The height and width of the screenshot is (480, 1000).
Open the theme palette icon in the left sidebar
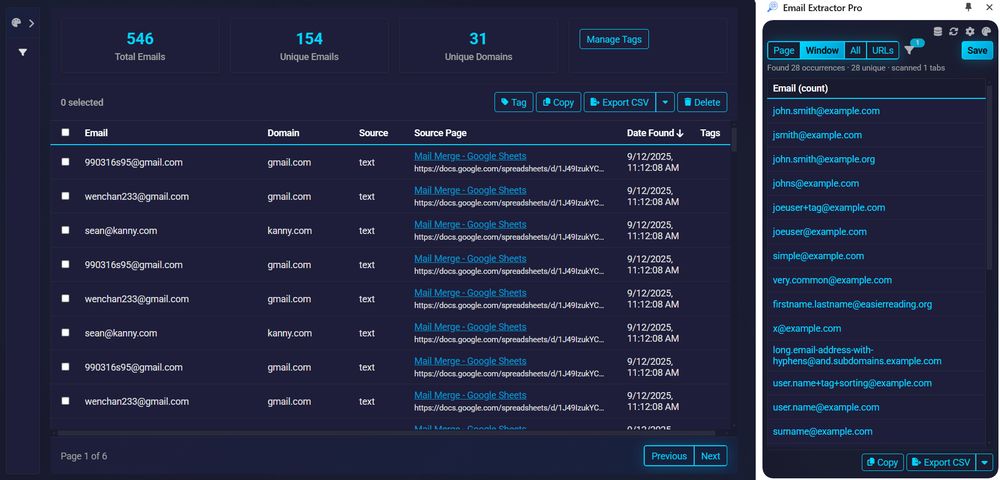[17, 23]
